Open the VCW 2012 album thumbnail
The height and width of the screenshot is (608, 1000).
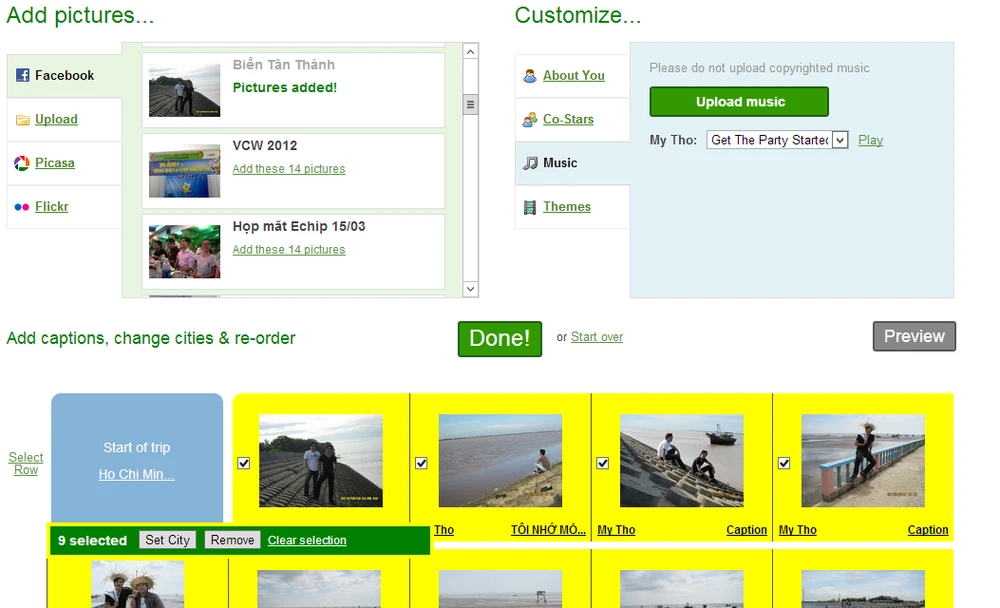point(184,171)
